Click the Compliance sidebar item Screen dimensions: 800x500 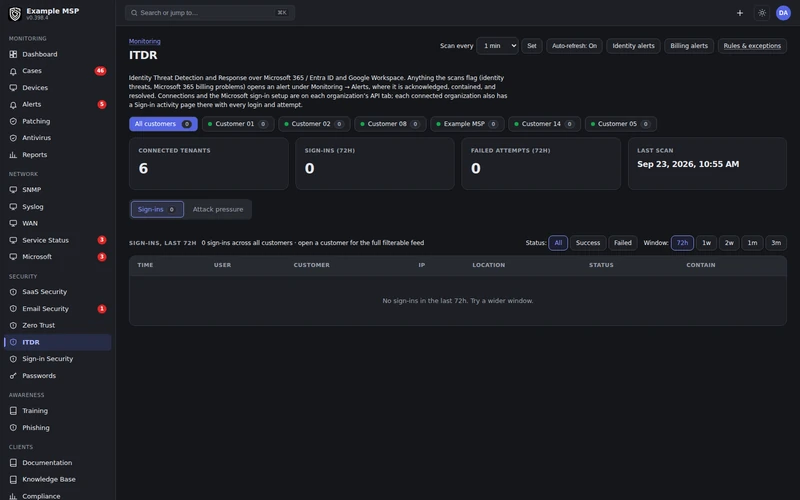[x=58, y=496]
